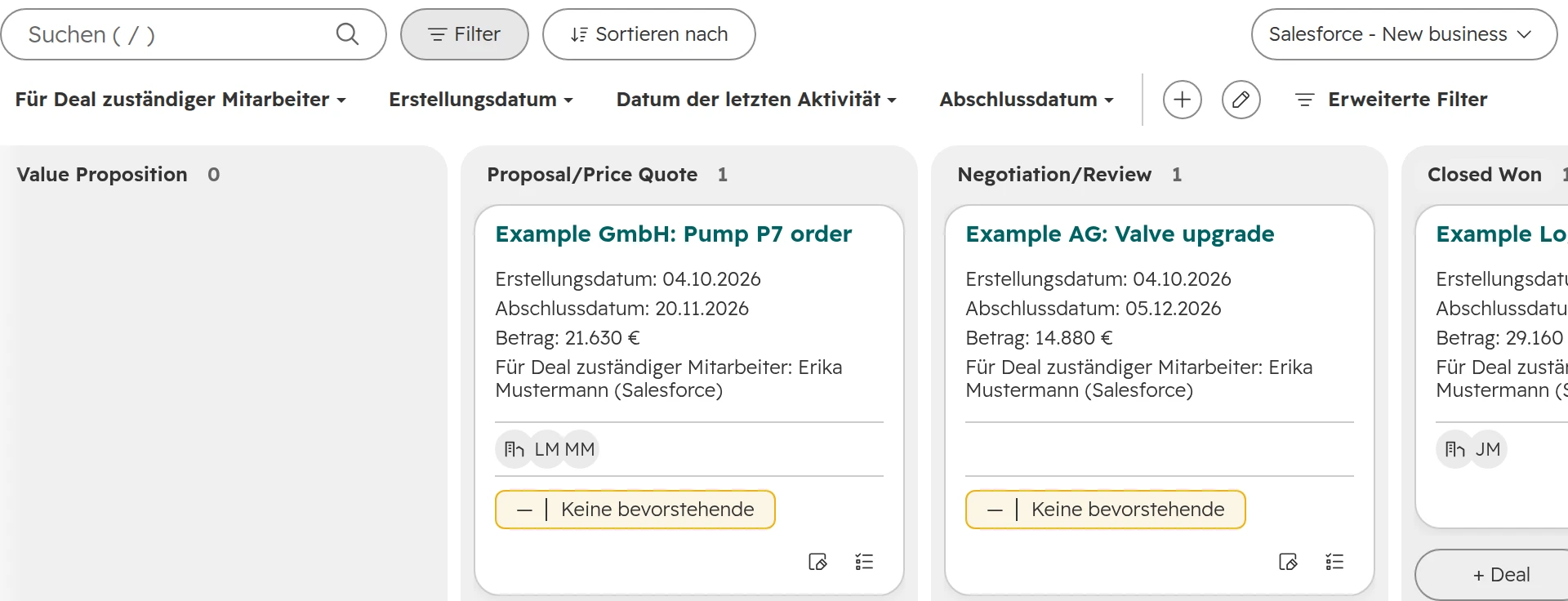Click task list icon on Pump P7 card
Viewport: 1568px width, 601px height.
click(x=864, y=562)
